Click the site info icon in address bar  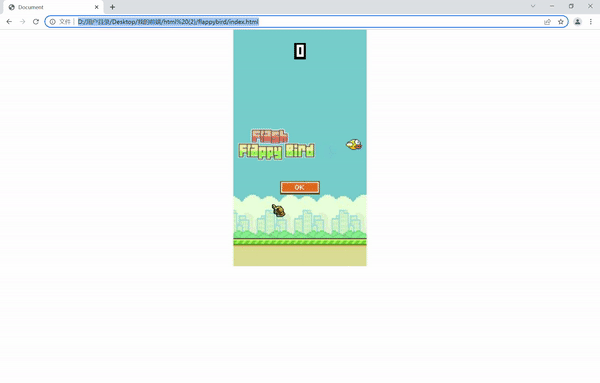[53, 22]
